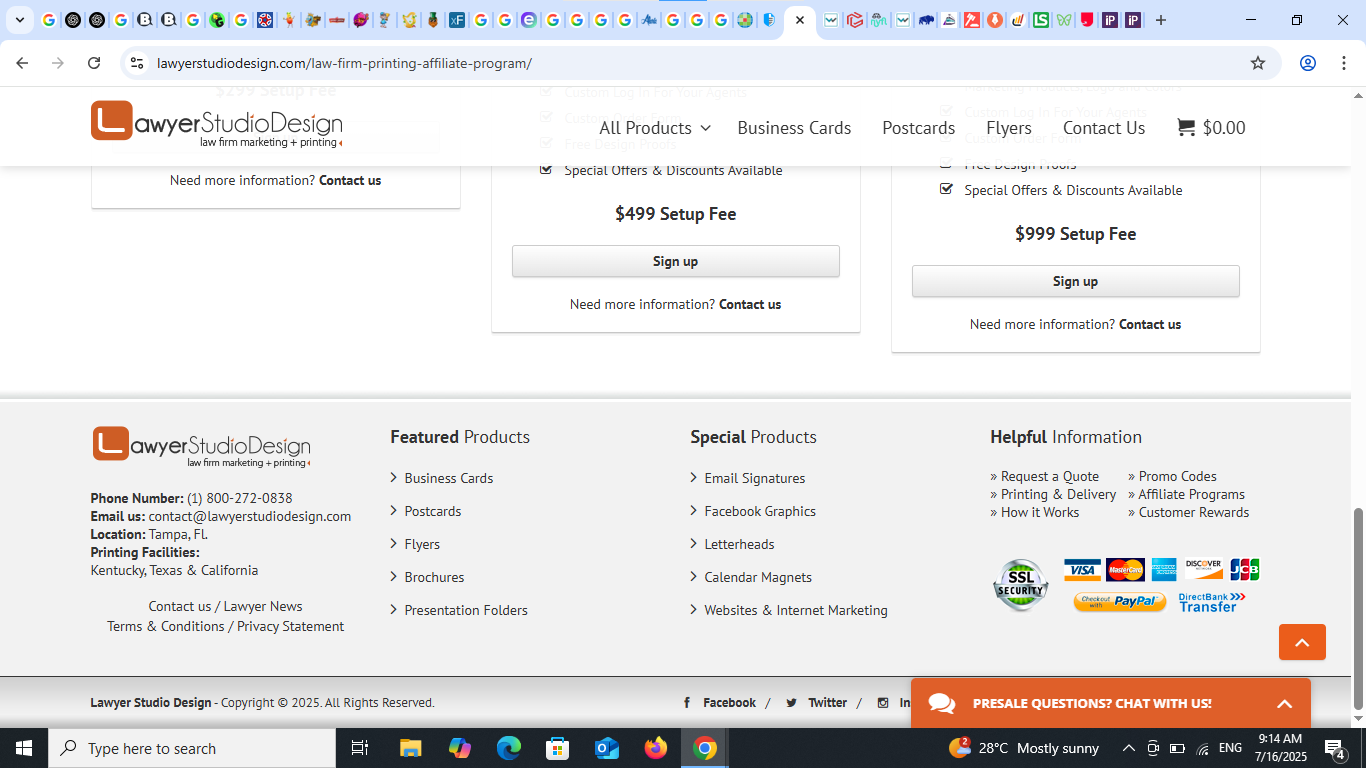The width and height of the screenshot is (1366, 768).
Task: Click the contact@lawyerstudiodesign.com email address
Action: (x=250, y=516)
